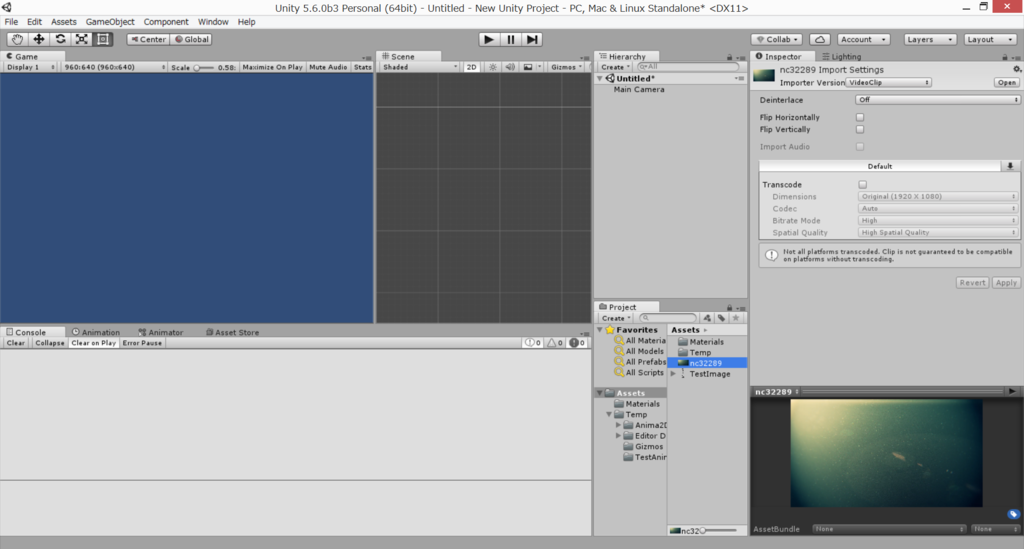1024x549 pixels.
Task: Toggle Flip Horizontally checkbox
Action: pyautogui.click(x=860, y=118)
